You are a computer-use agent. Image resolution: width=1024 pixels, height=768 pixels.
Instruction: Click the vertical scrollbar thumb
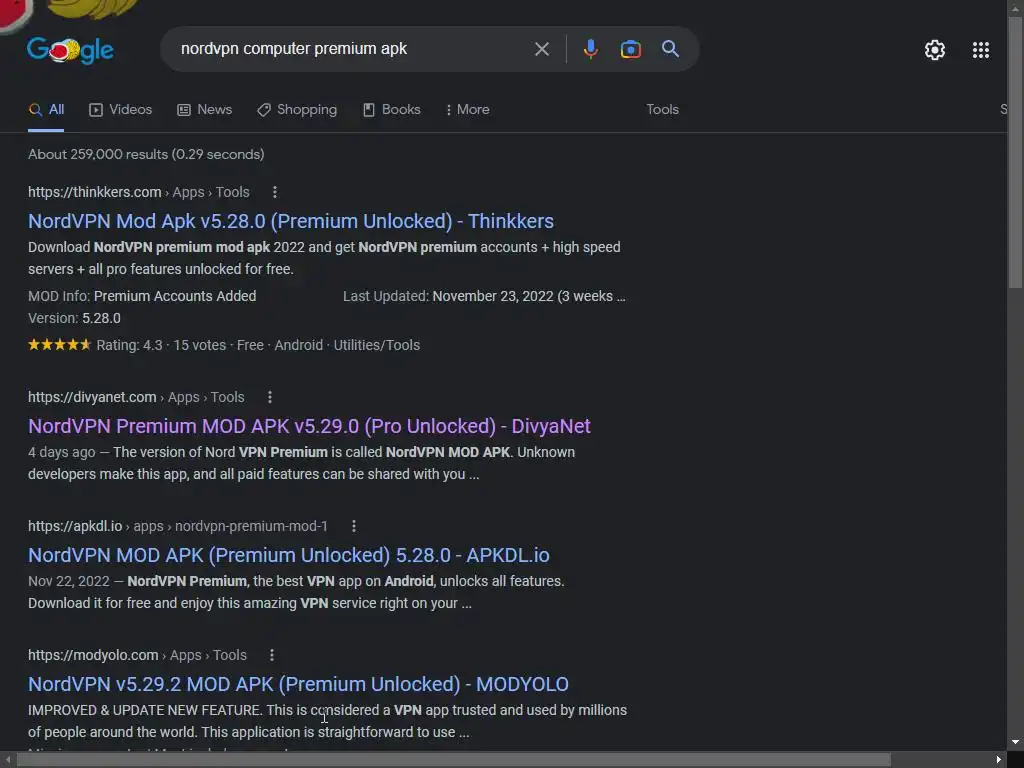1016,152
